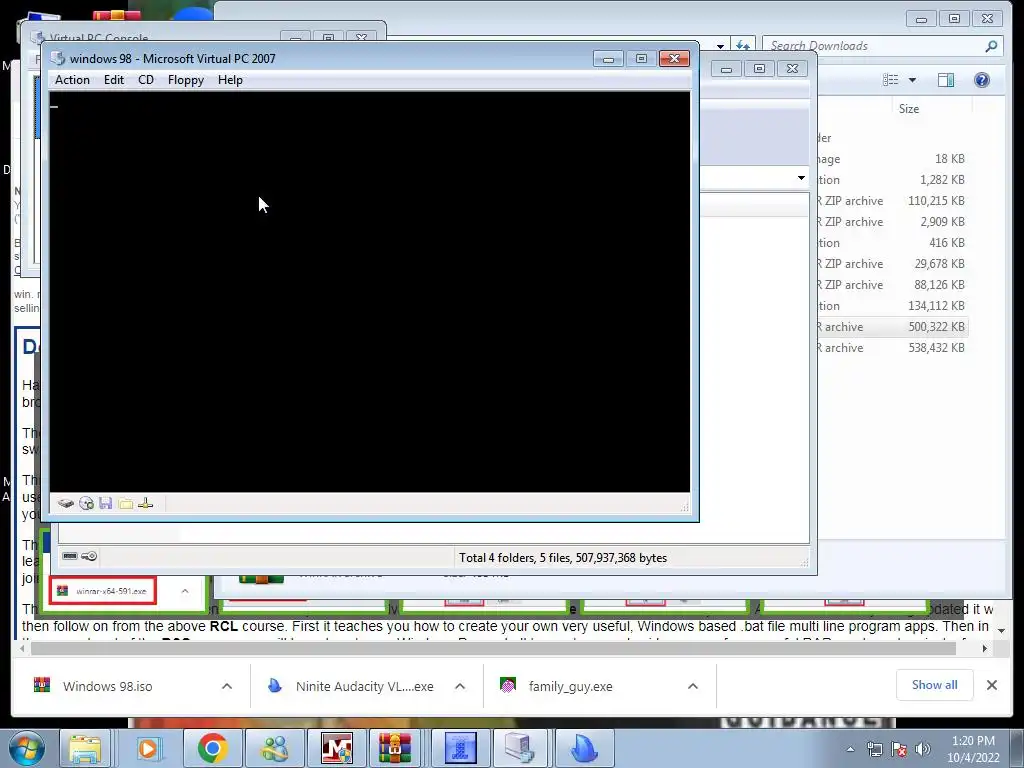
Task: Click the Show all downloads button
Action: tap(935, 685)
